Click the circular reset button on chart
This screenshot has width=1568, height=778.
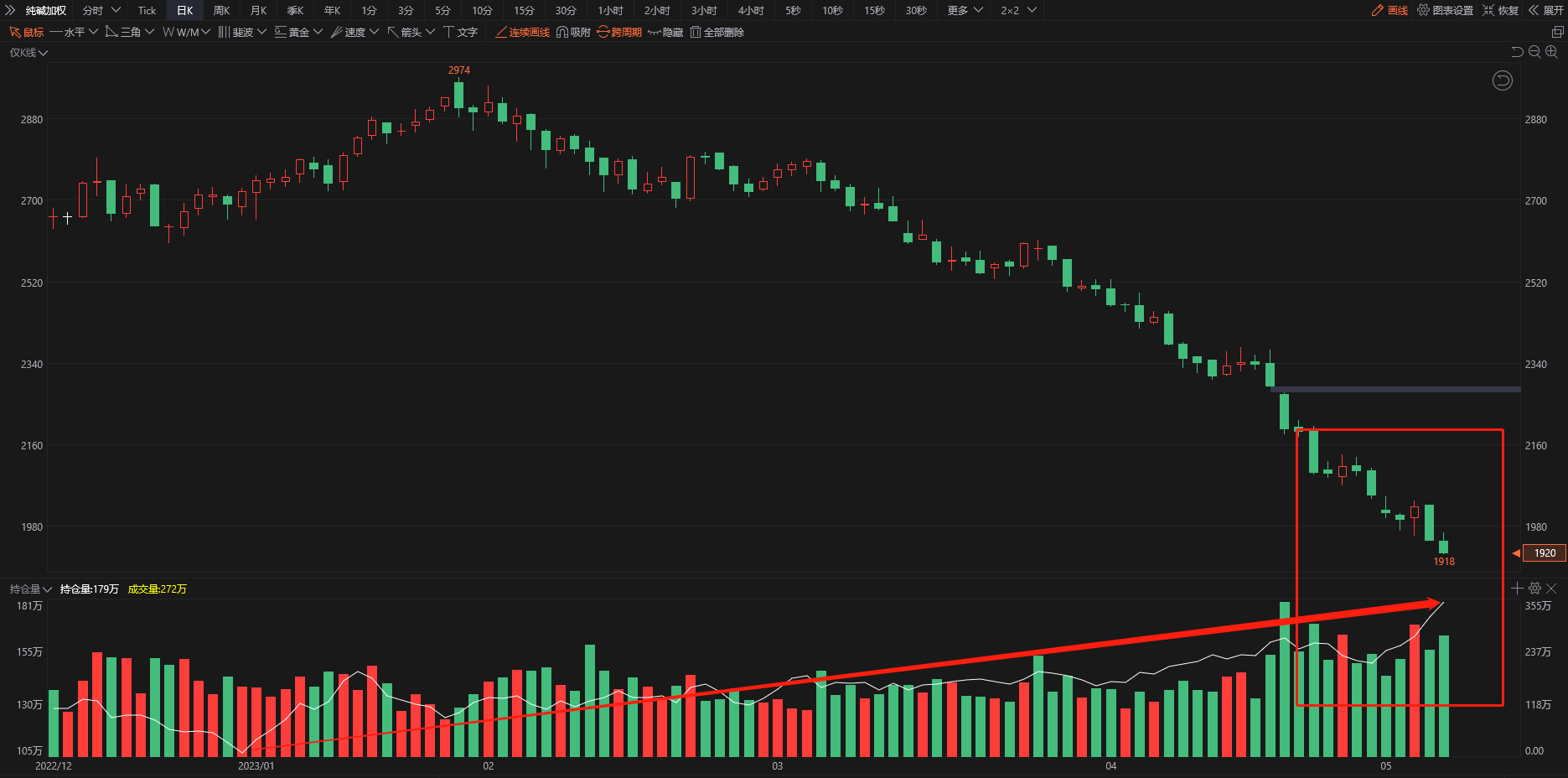coord(1502,80)
